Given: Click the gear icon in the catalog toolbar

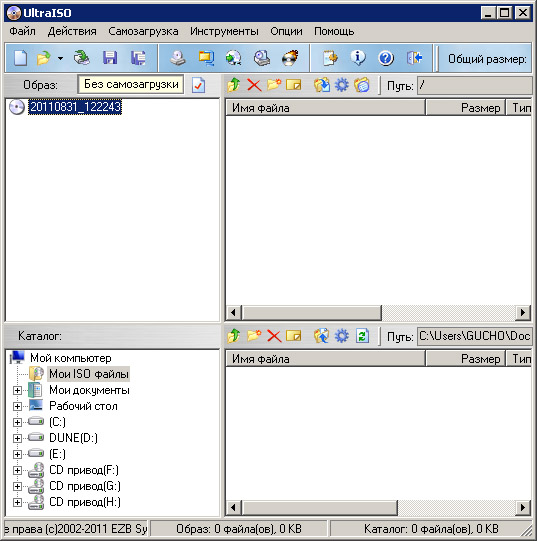Looking at the screenshot, I should [342, 336].
